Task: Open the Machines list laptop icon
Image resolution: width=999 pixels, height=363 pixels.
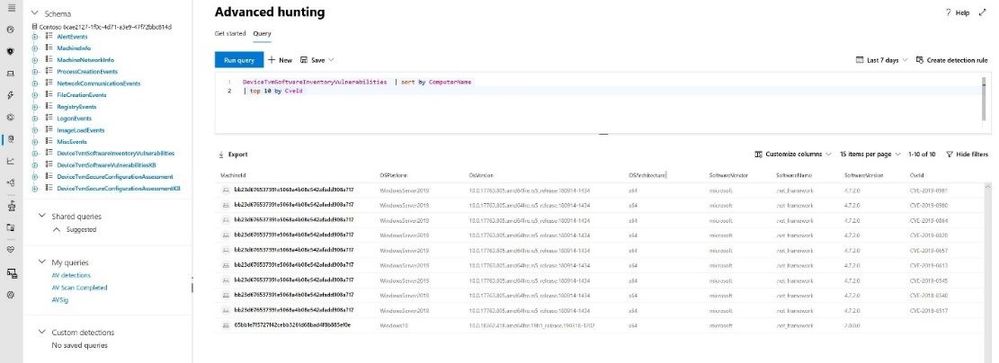Action: (x=11, y=73)
